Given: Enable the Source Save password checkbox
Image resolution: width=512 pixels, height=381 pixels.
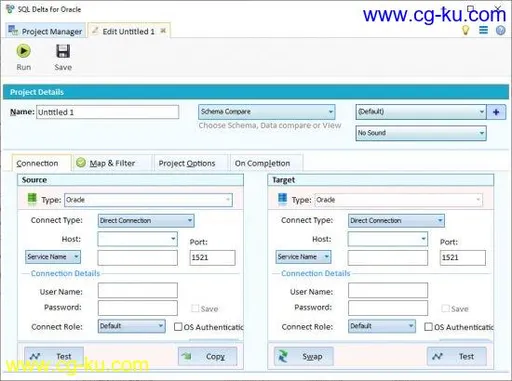Looking at the screenshot, I should coord(195,308).
